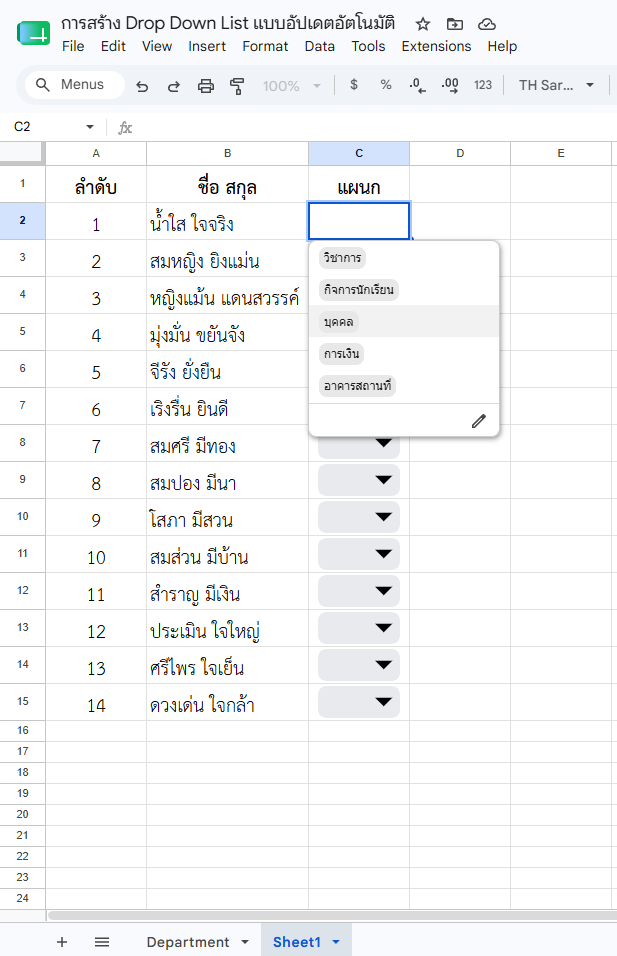Open the Google Sheets home icon

click(33, 33)
